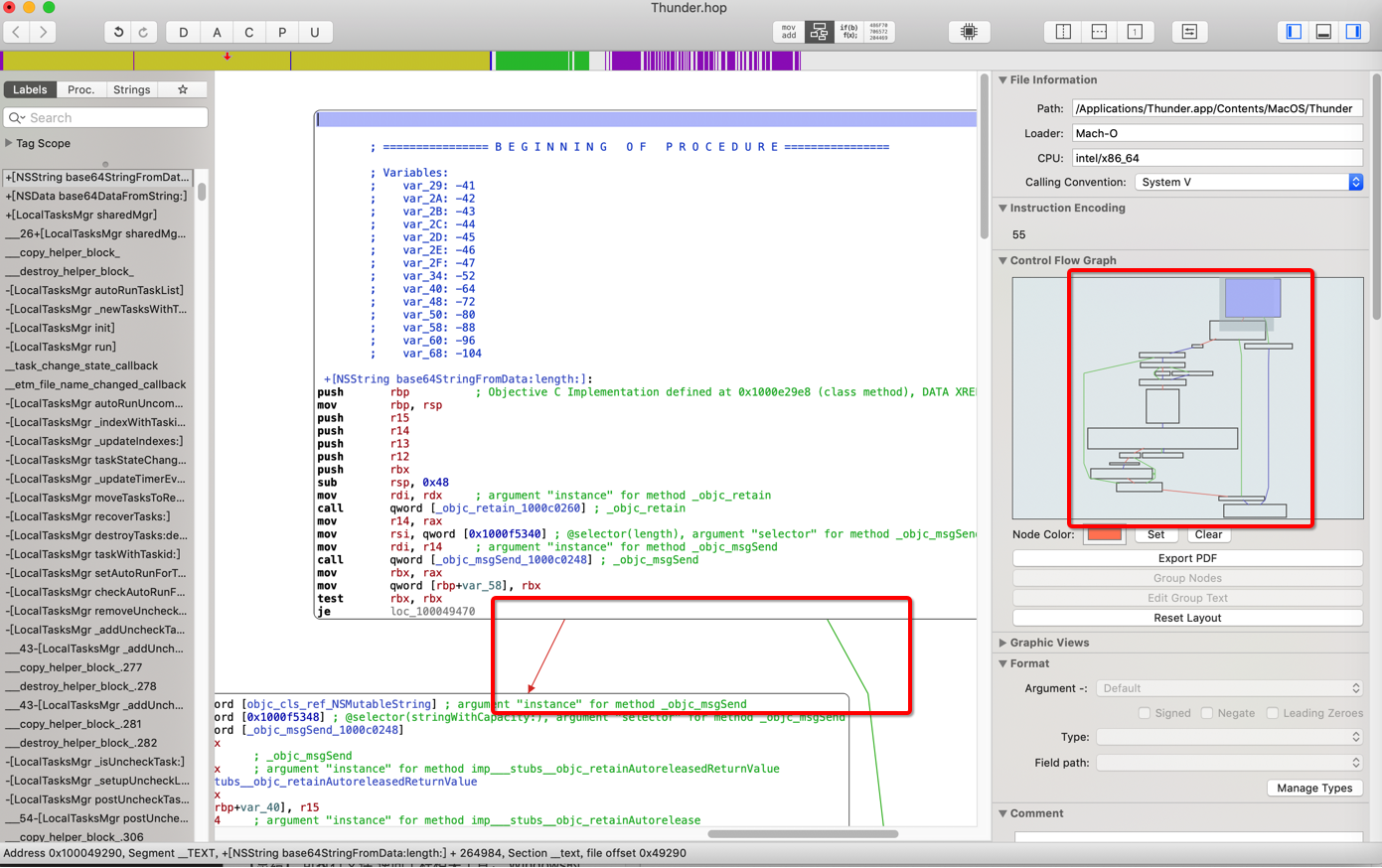Click the redo arrow toolbar icon

(144, 32)
